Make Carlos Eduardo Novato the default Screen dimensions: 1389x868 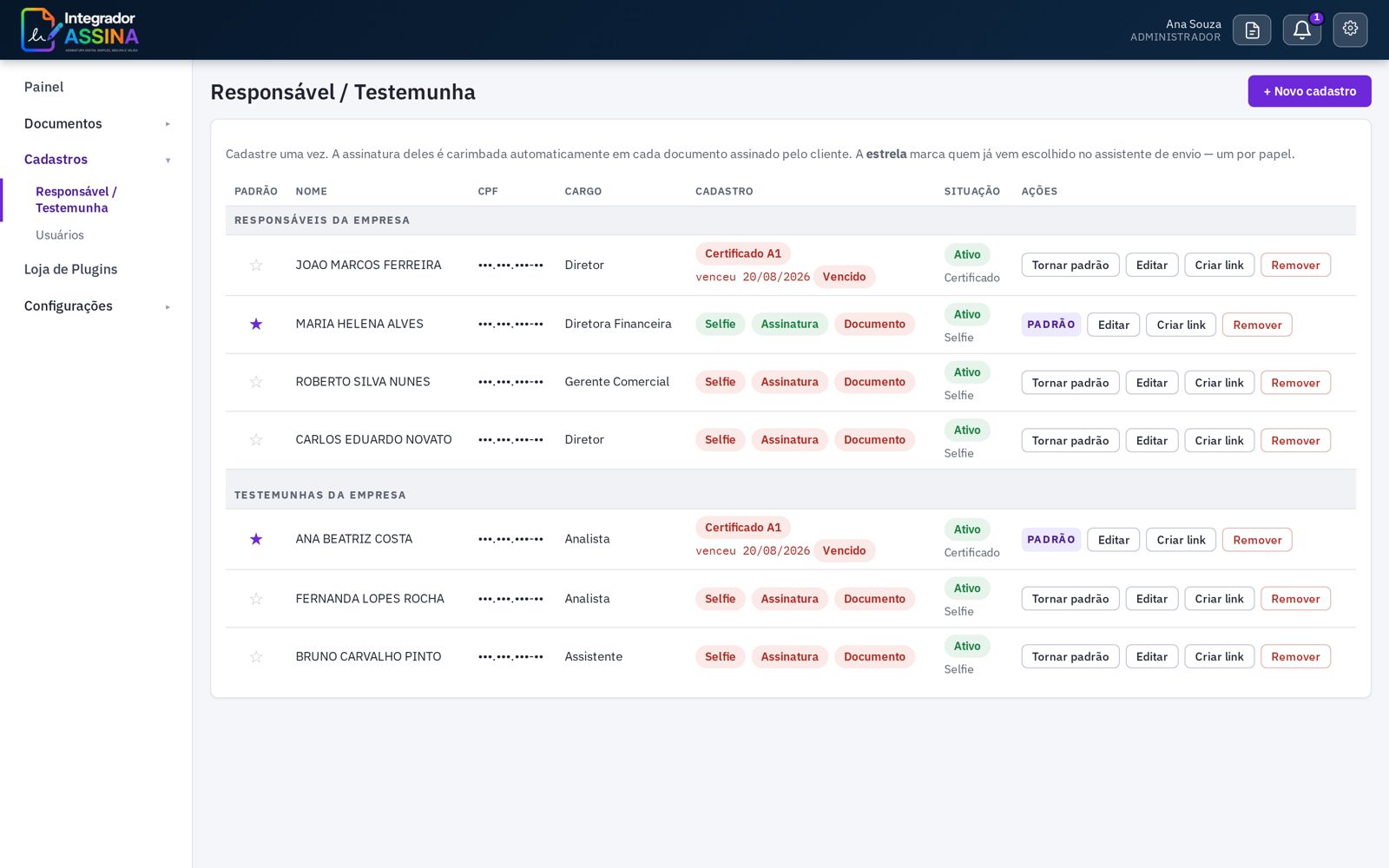coord(1070,441)
